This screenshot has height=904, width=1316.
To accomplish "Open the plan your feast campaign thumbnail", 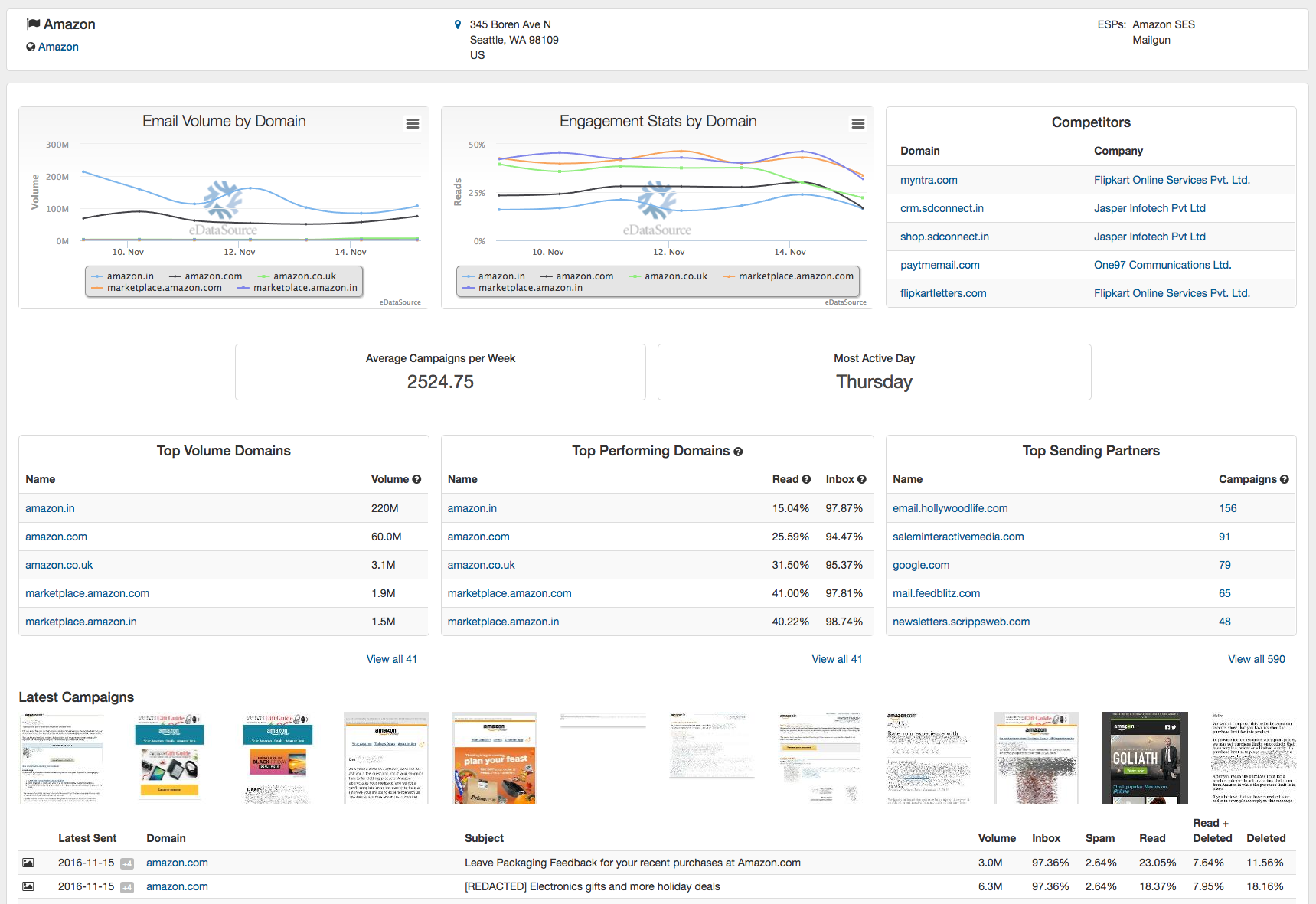I will pos(495,758).
